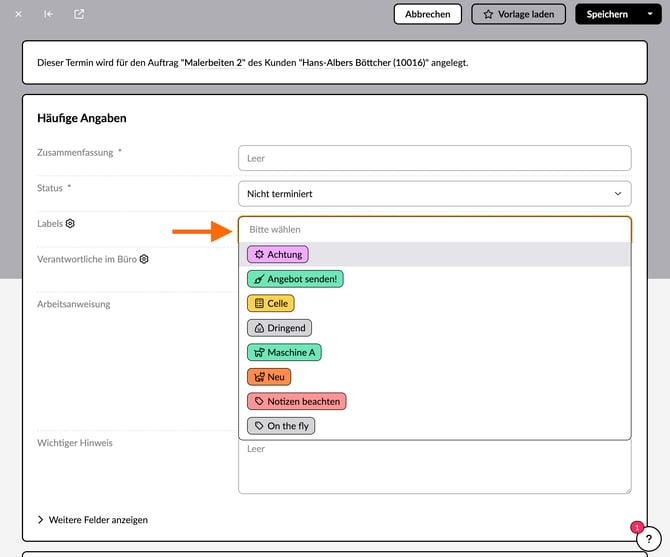Click the collapse panel arrow icon
This screenshot has height=557, width=670.
tap(48, 14)
